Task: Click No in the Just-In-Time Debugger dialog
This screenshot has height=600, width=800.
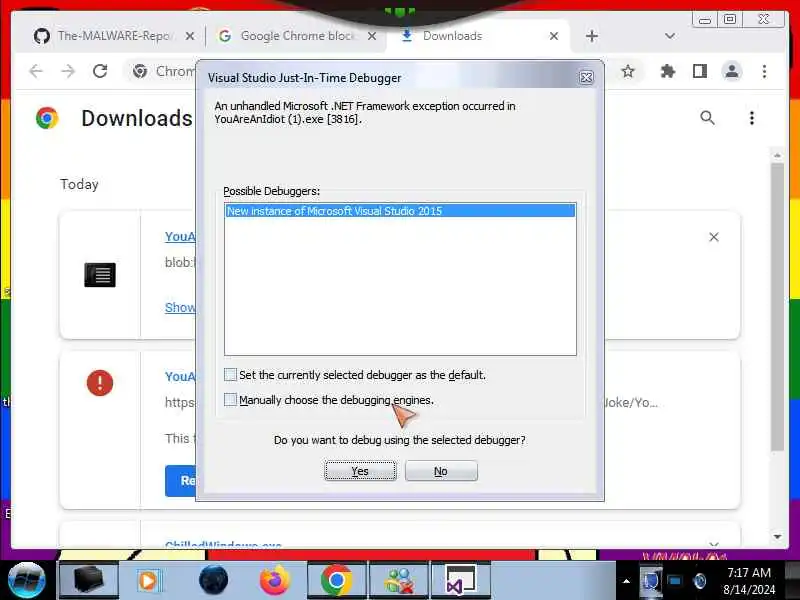Action: (441, 470)
